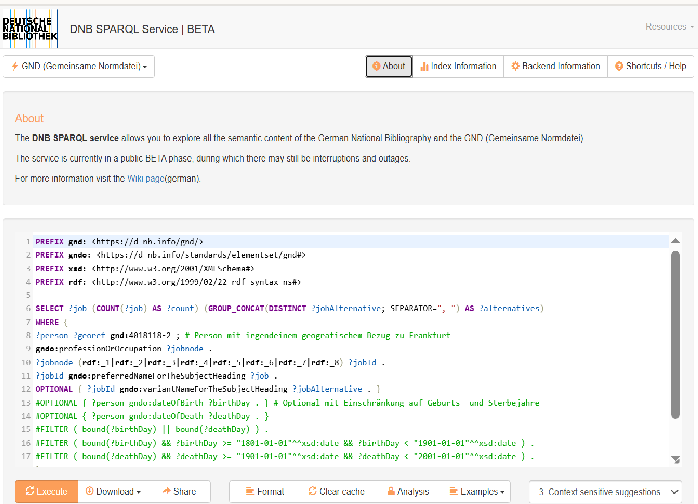Image resolution: width=698 pixels, height=504 pixels.
Task: Open the Examples dropdown
Action: point(477,492)
